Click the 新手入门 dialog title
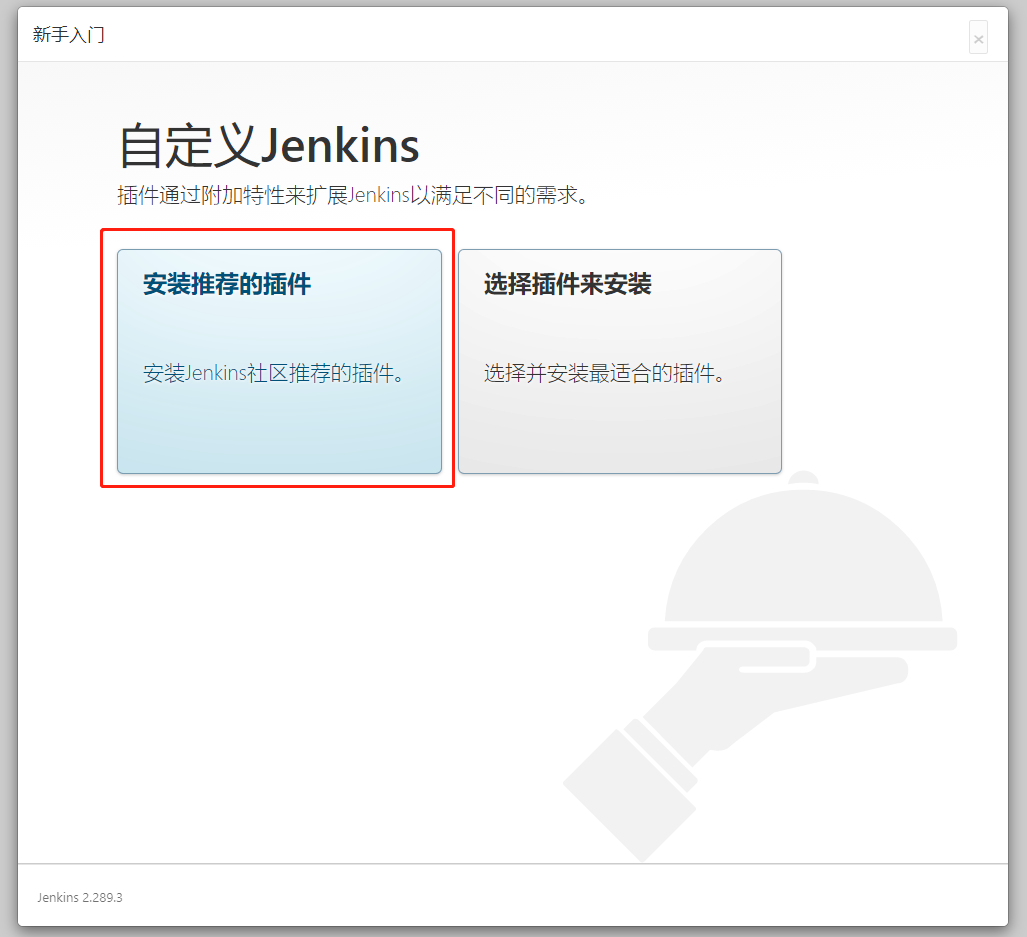1027x937 pixels. [x=69, y=35]
